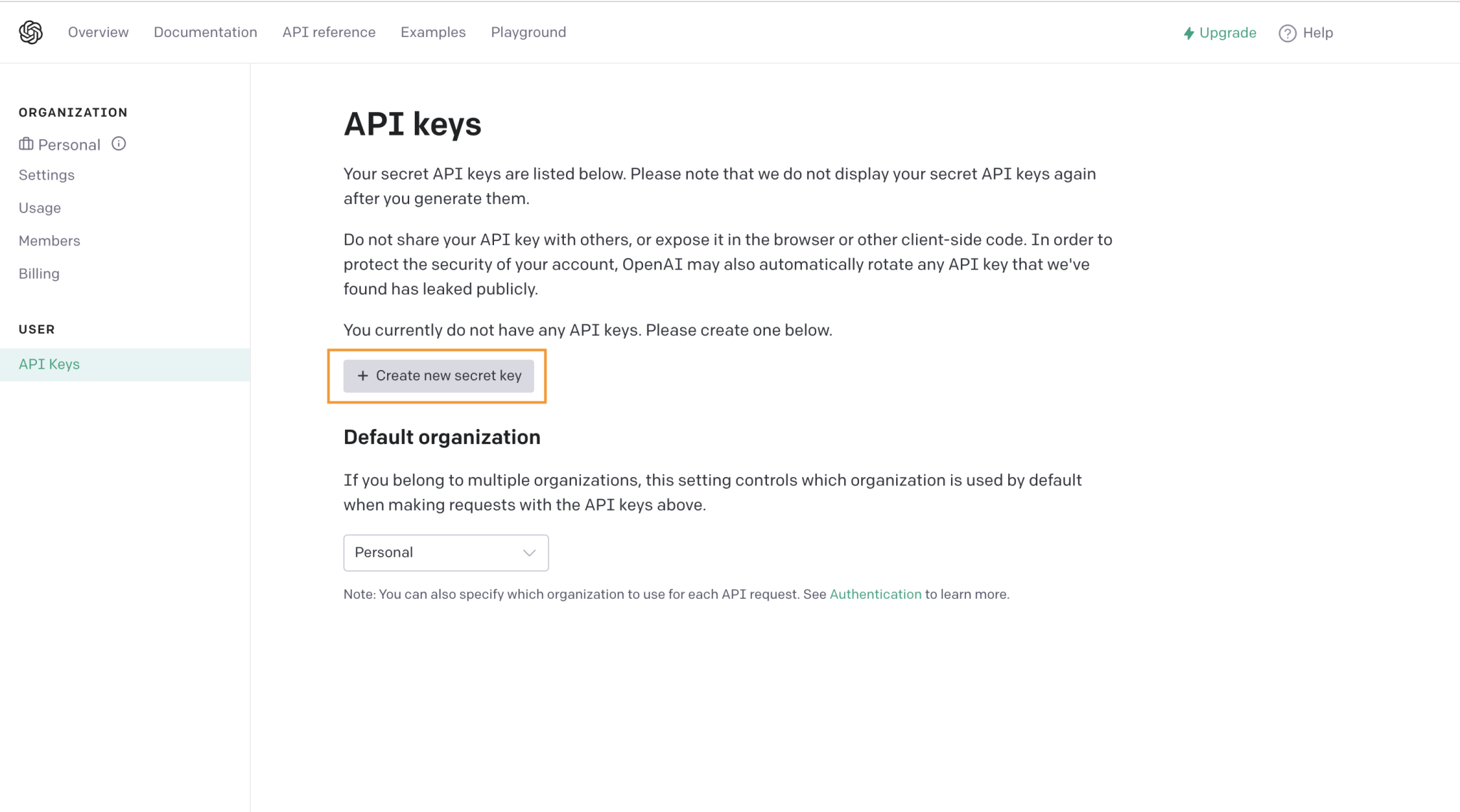Select Examples in the top navigation
This screenshot has height=812, width=1460.
433,32
